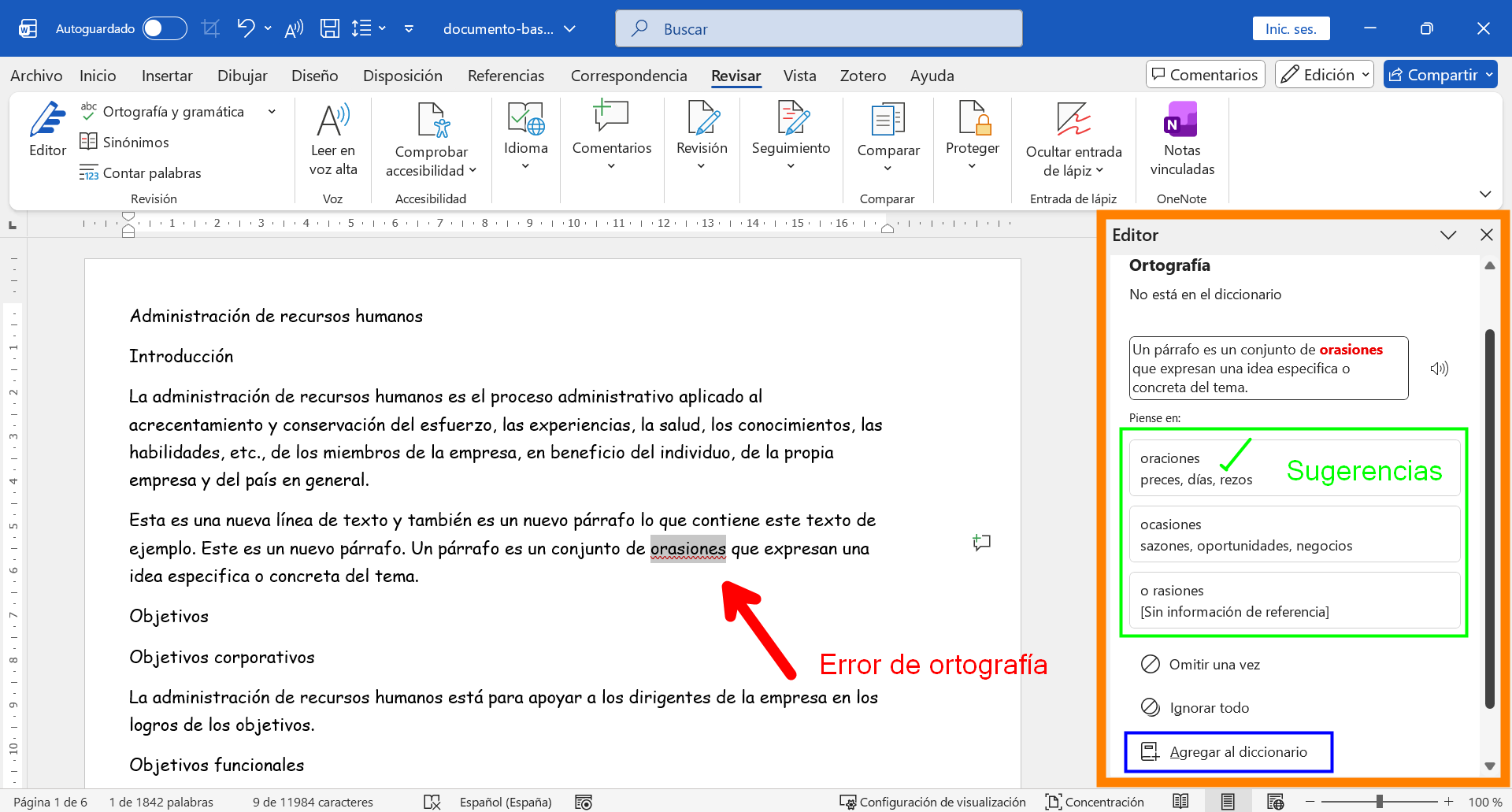Expand the Ortografía y gramática dropdown
This screenshot has height=812, width=1512.
coord(272,111)
